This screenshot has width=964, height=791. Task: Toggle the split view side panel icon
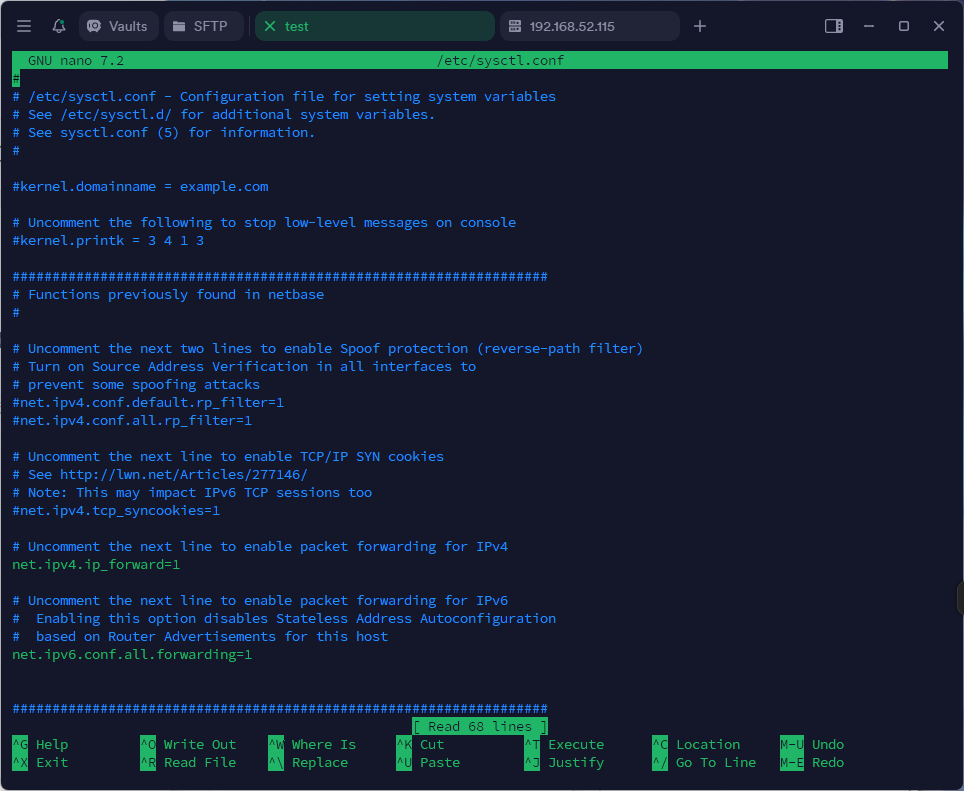click(833, 26)
